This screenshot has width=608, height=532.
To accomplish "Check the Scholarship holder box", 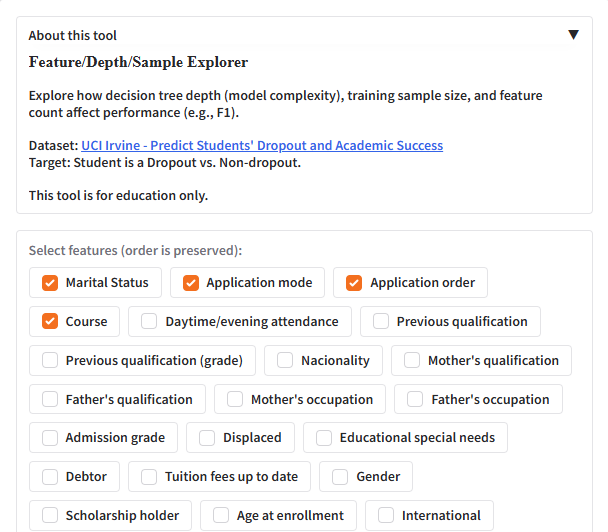I will (50, 516).
